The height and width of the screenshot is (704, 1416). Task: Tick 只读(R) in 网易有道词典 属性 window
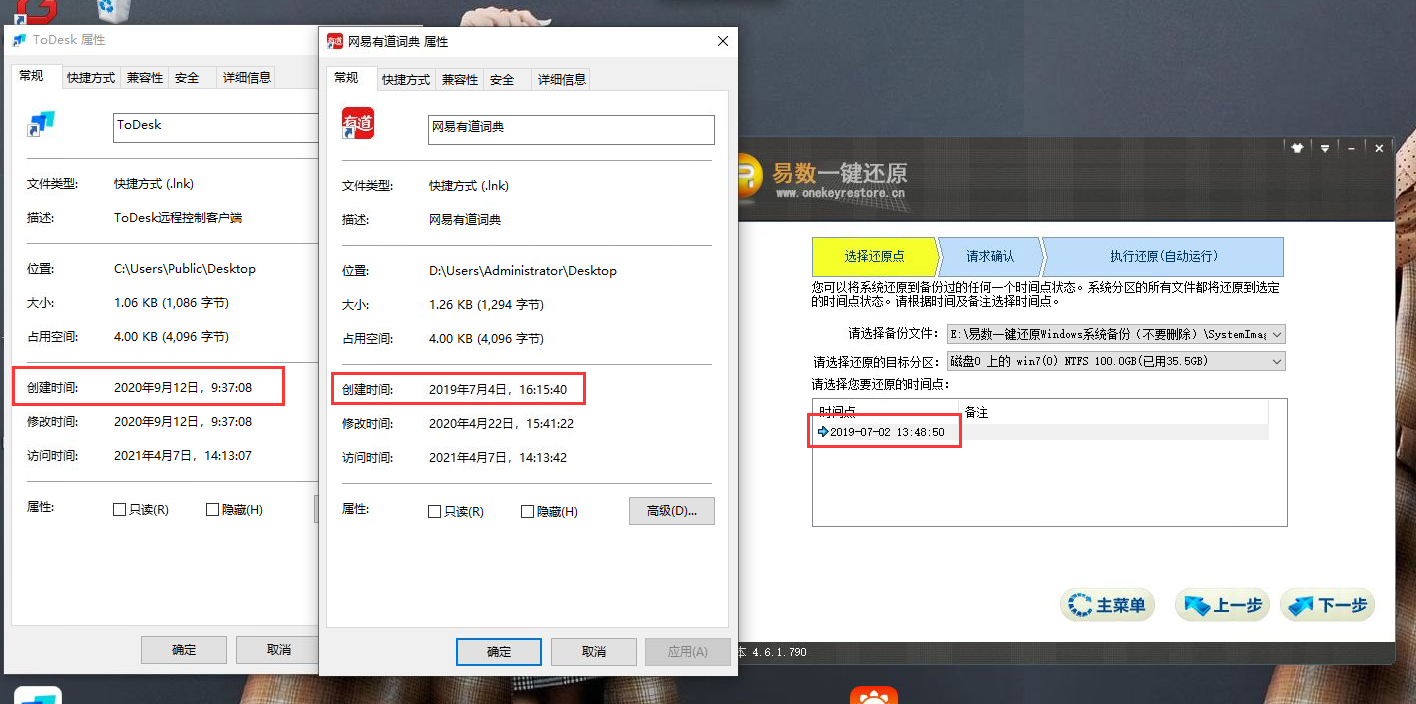click(x=434, y=512)
